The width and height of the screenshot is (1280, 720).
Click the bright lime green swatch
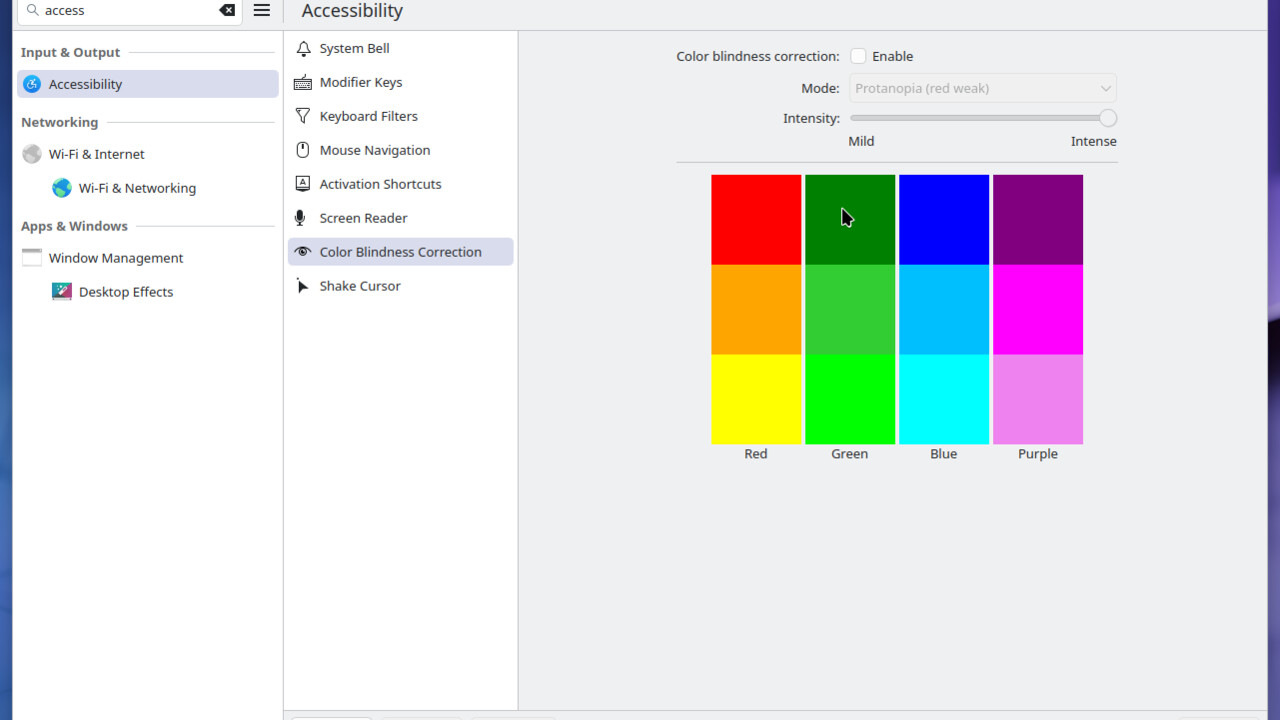pos(850,400)
